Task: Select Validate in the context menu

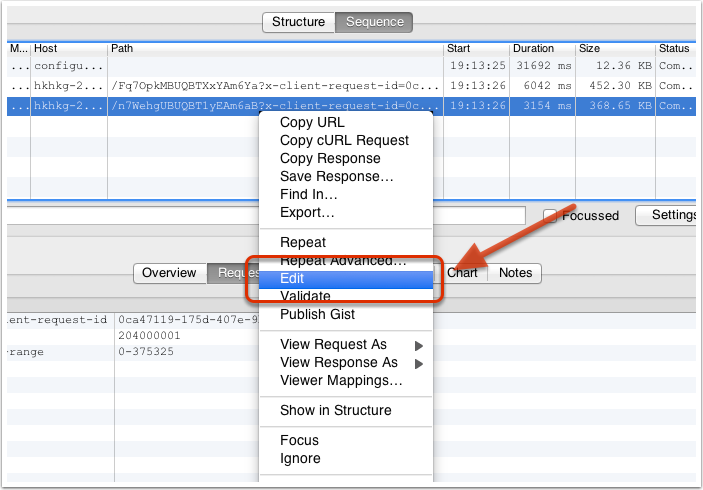Action: (x=305, y=296)
